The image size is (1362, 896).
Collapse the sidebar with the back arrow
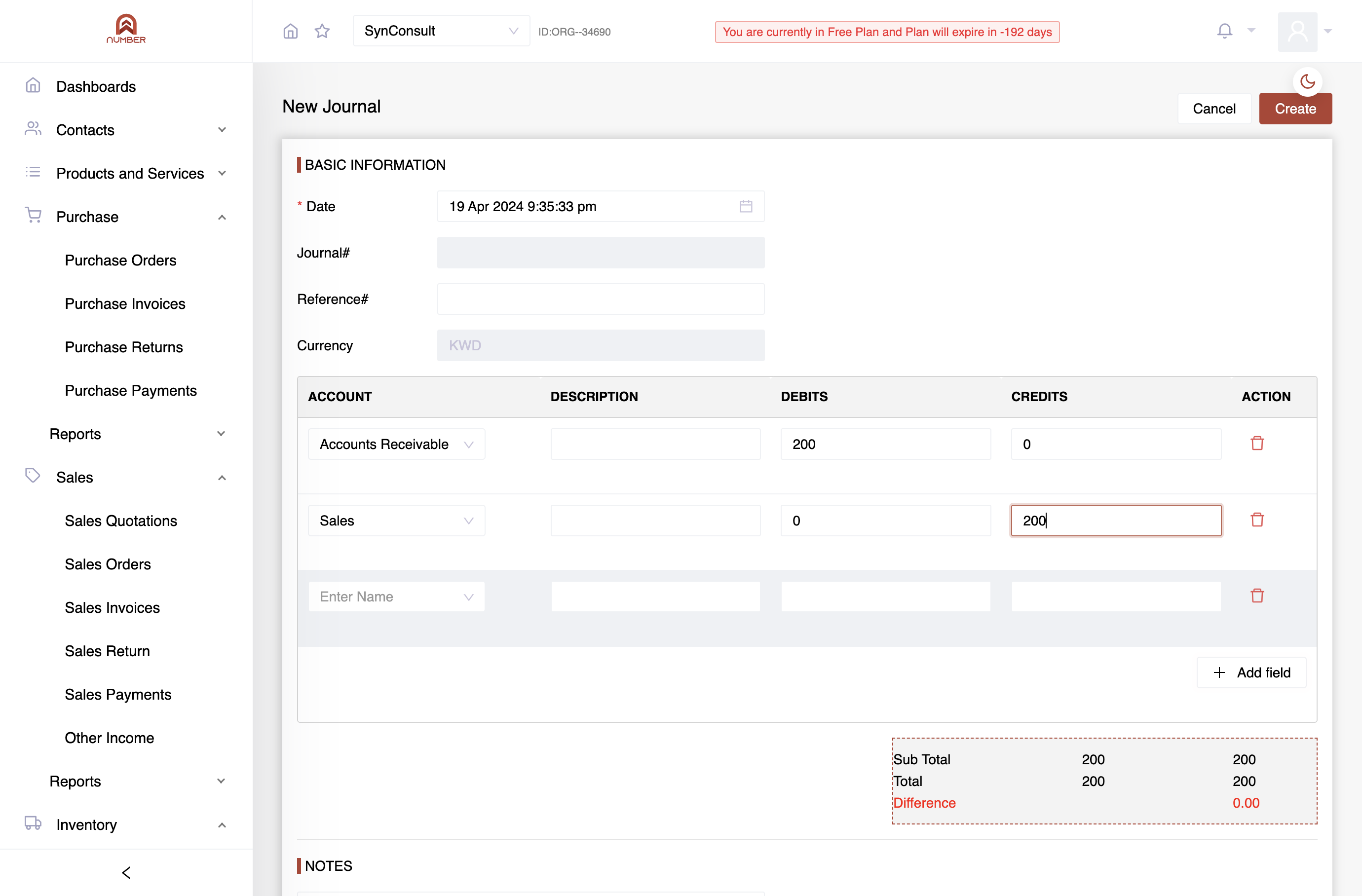pos(126,872)
